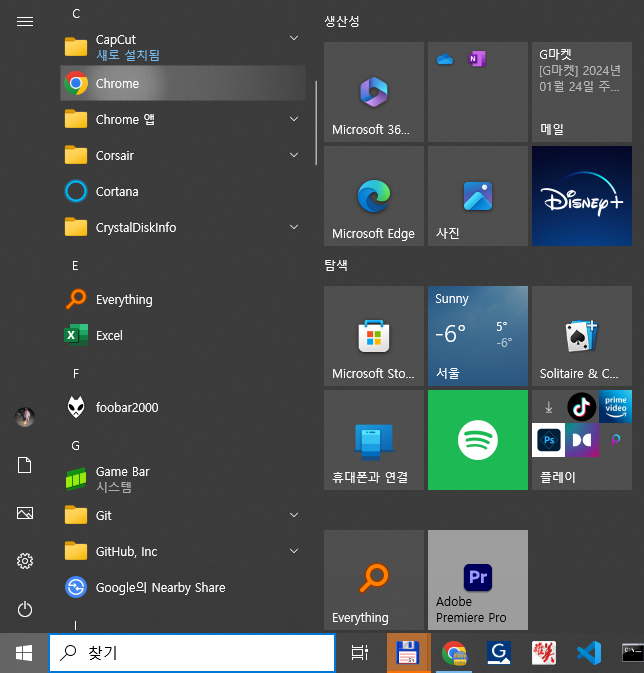Screen dimensions: 644x673
Task: Open the PicsArt icon in 플레이 folder
Action: pos(615,440)
